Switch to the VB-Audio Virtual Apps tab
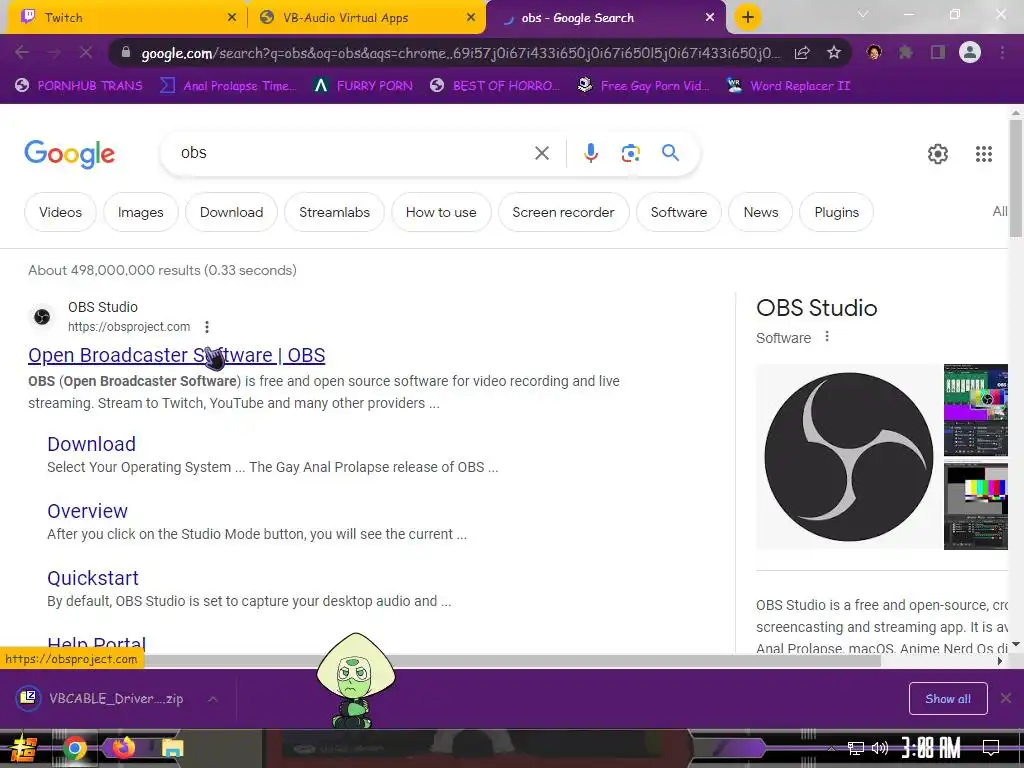This screenshot has width=1024, height=768. click(366, 18)
